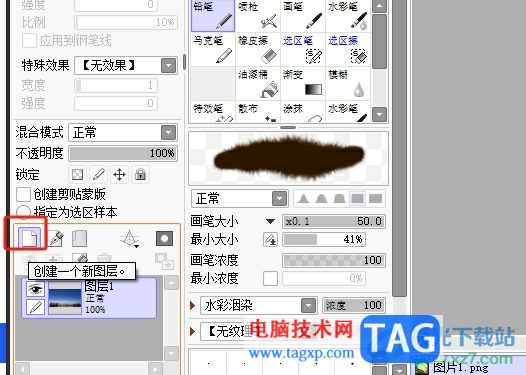526x375 pixels.
Task: Expand the 画笔大小 size multiplier arrow
Action: [270, 221]
